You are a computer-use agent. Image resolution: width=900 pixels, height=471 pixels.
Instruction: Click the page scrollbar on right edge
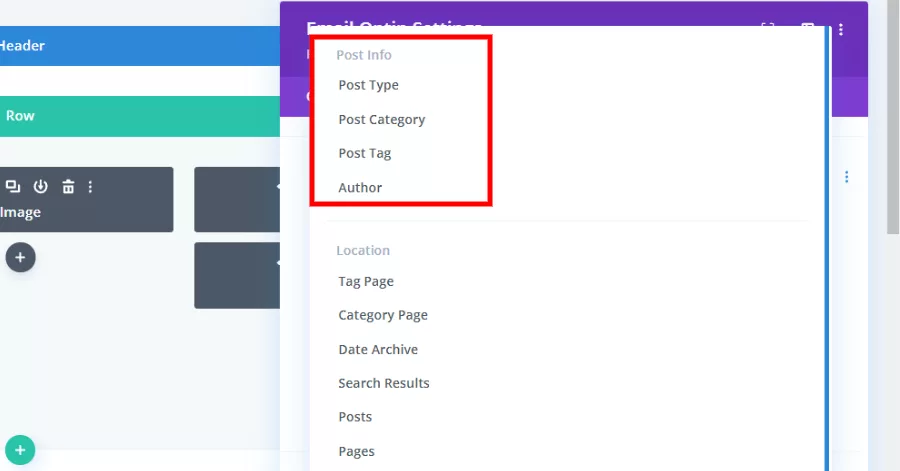pos(893,117)
